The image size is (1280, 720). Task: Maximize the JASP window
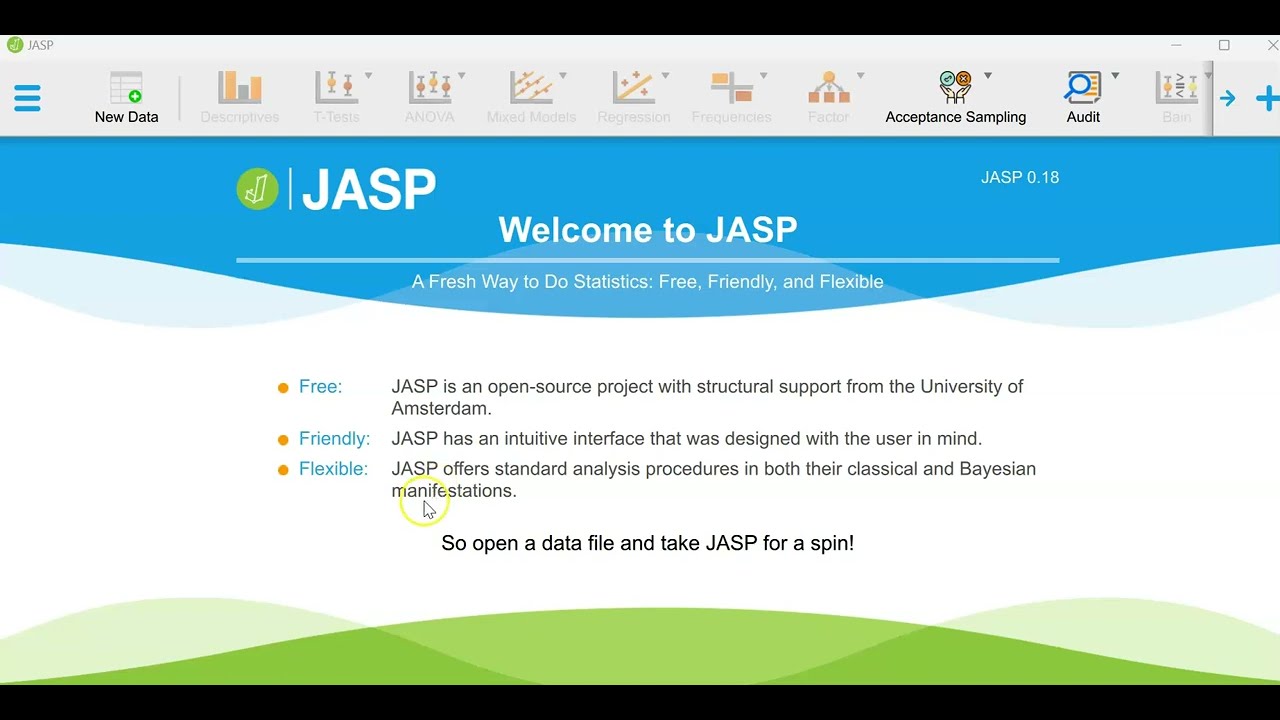coord(1224,45)
